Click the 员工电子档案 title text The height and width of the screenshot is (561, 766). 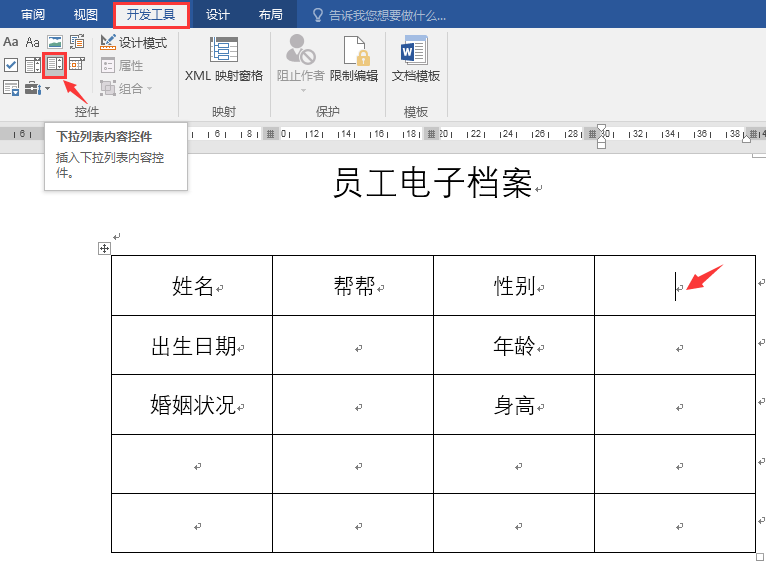(433, 183)
